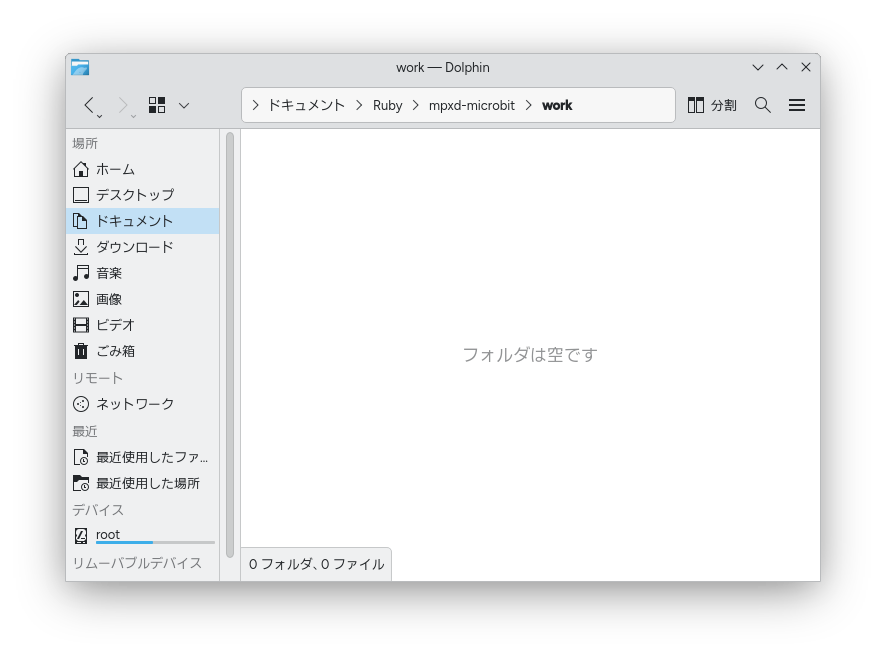Viewport: 886px width, 659px height.
Task: Expand the back button history chevron
Action: click(99, 113)
